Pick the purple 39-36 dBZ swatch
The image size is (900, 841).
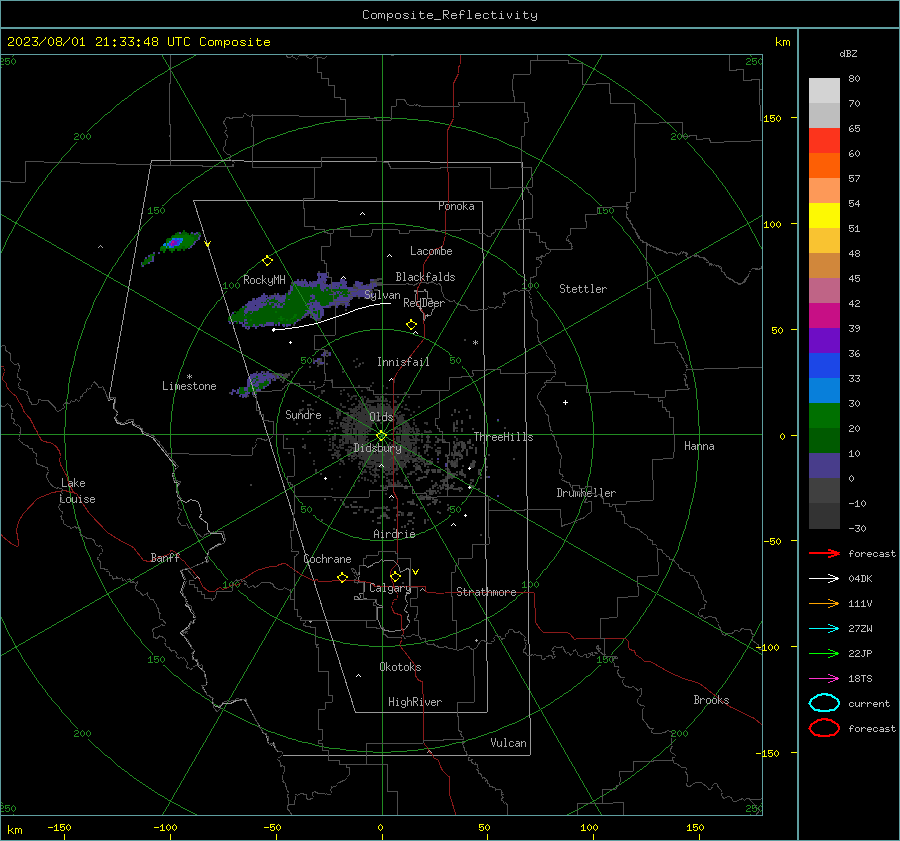pyautogui.click(x=824, y=340)
